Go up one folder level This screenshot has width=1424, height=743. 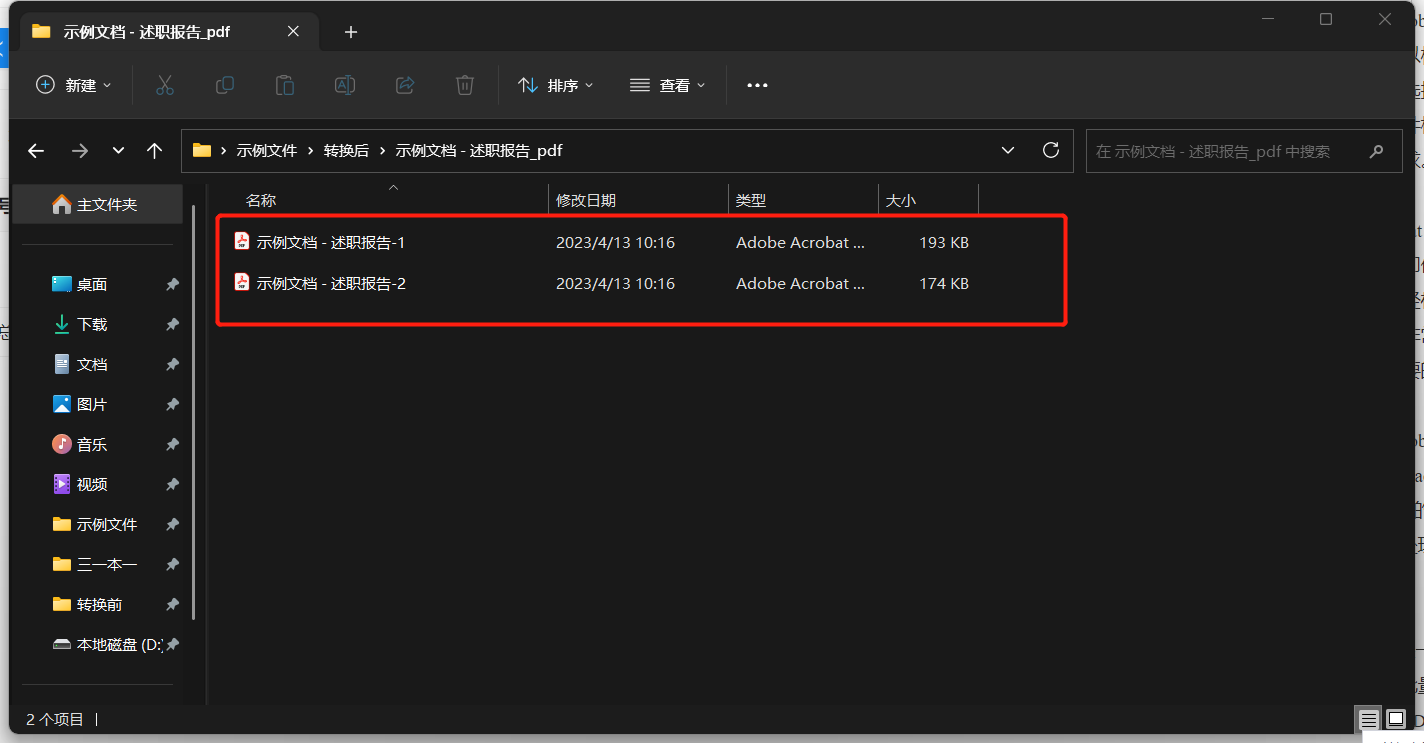(154, 151)
